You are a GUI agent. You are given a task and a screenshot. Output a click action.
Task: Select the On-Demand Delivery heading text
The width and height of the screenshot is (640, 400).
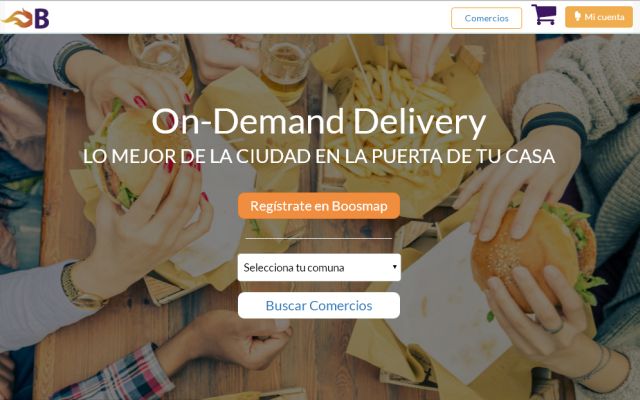[318, 121]
